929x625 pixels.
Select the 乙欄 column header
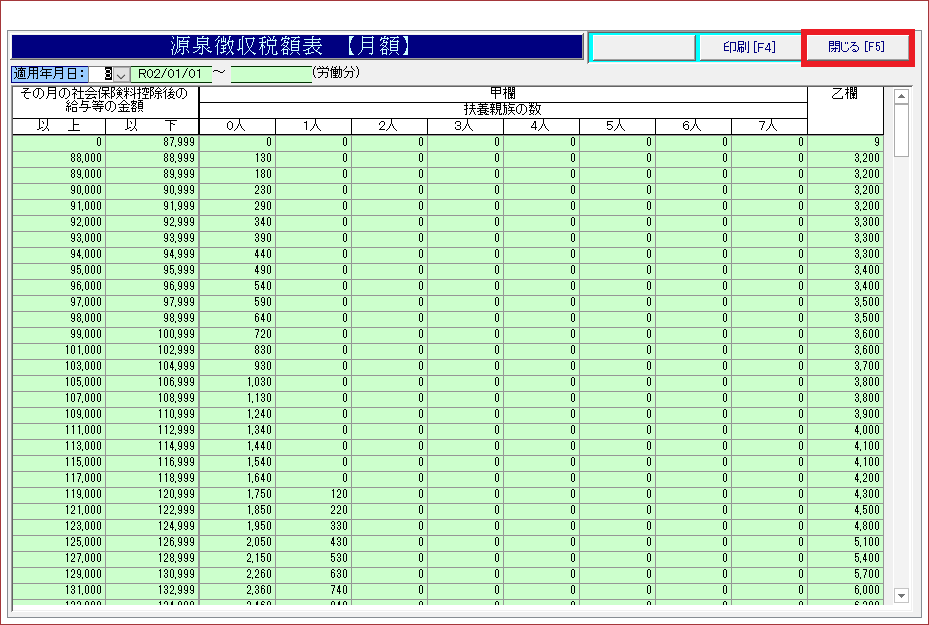[845, 94]
